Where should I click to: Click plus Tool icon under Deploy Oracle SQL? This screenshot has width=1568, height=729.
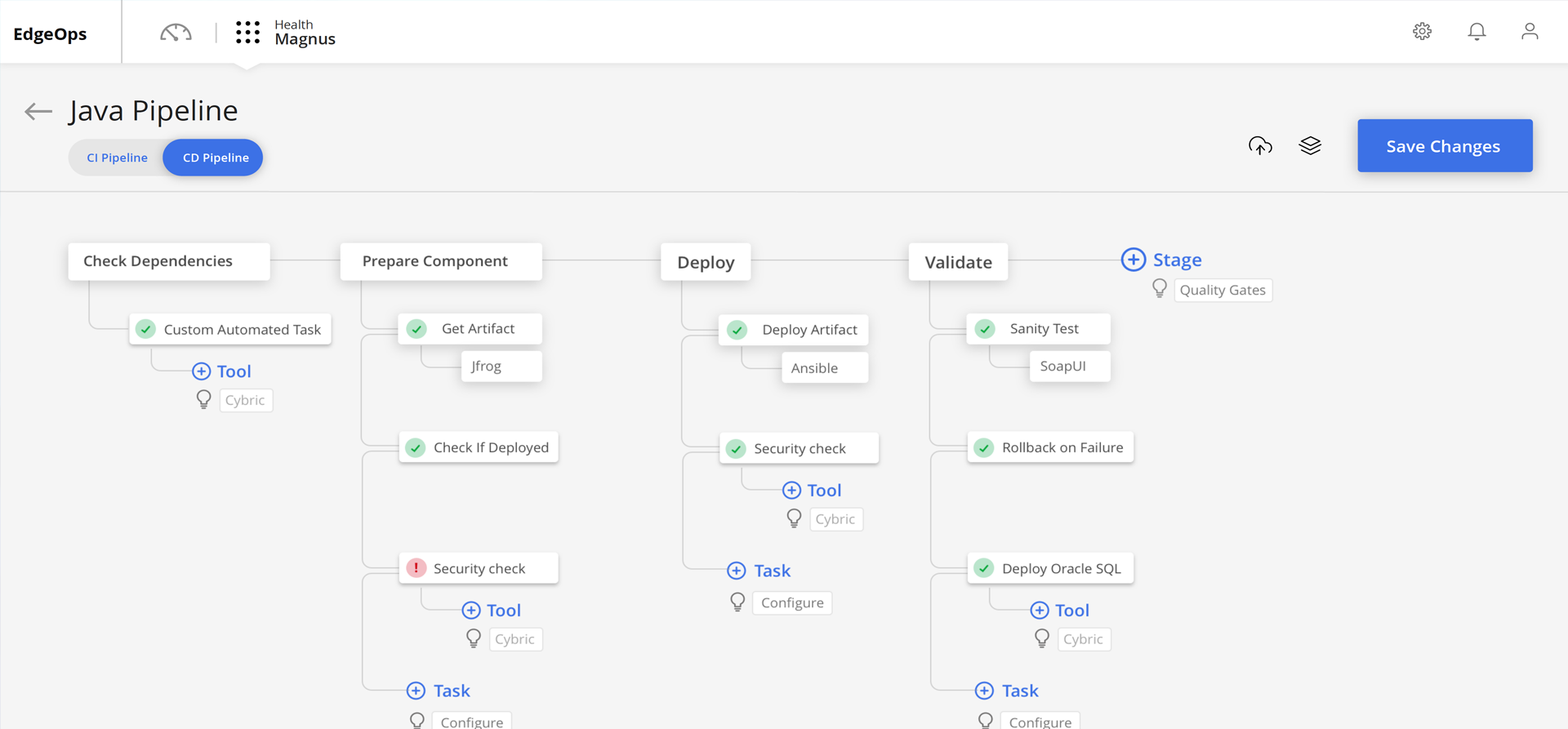[x=1039, y=611]
